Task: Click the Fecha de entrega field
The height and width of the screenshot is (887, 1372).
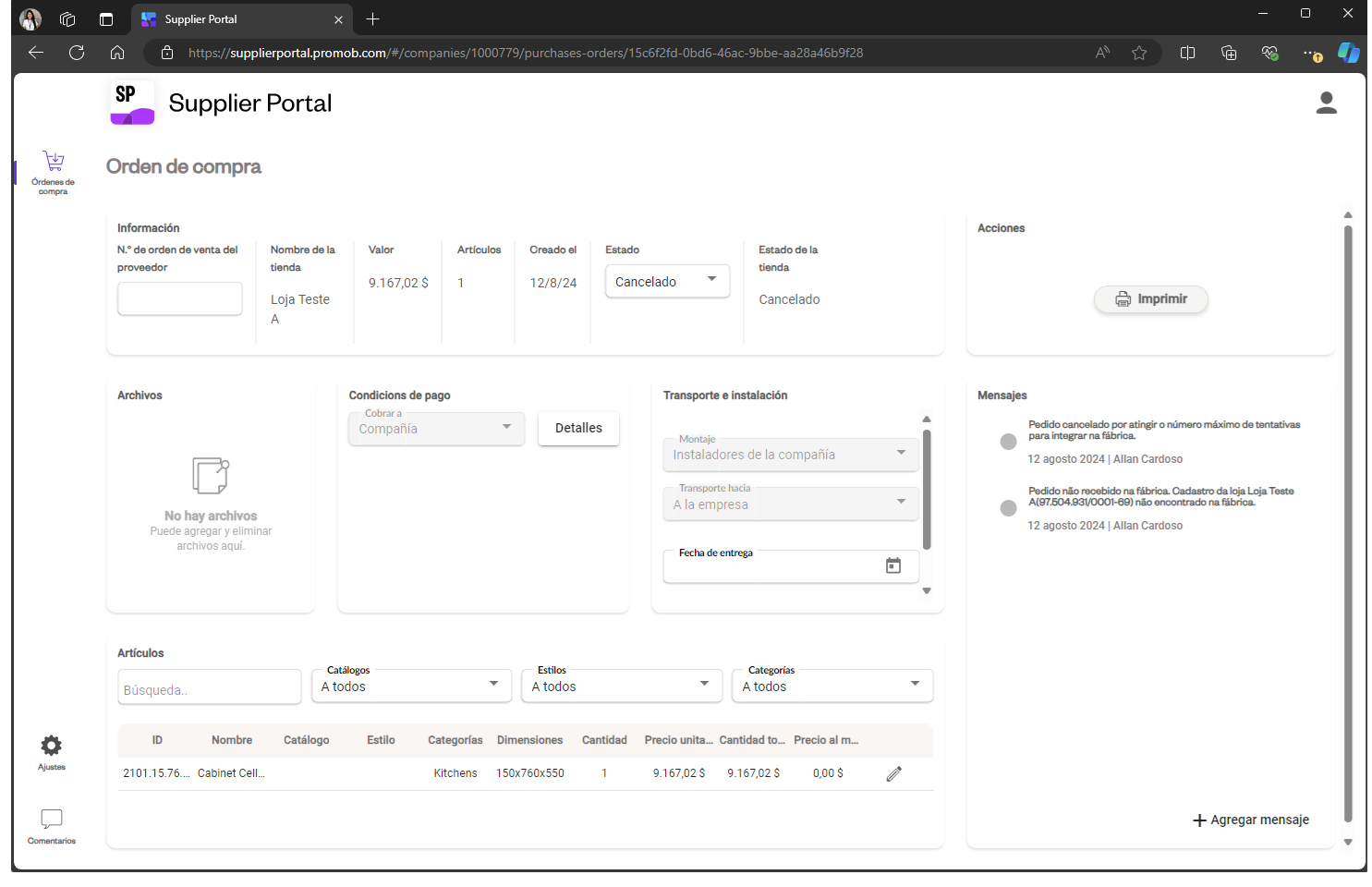Action: pyautogui.click(x=791, y=566)
